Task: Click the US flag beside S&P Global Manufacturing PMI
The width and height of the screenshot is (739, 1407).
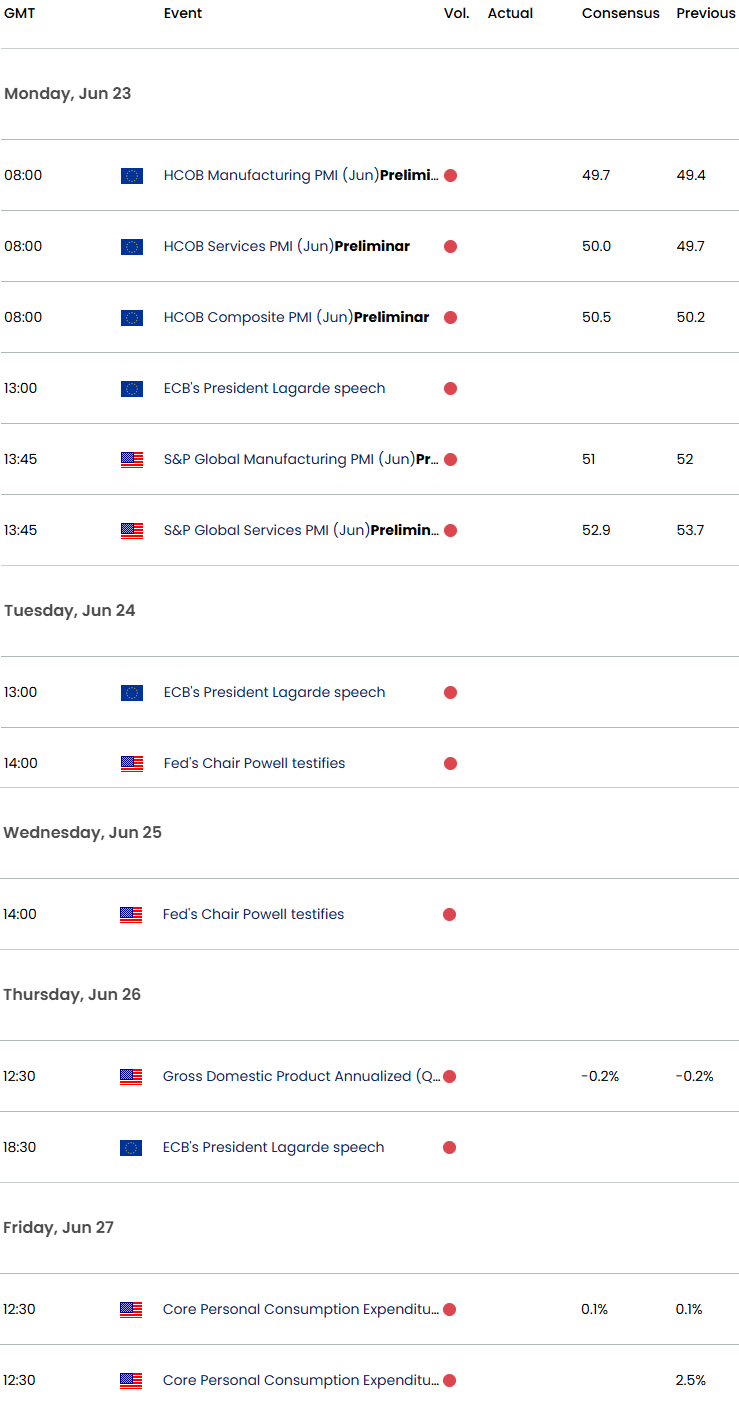Action: [131, 460]
